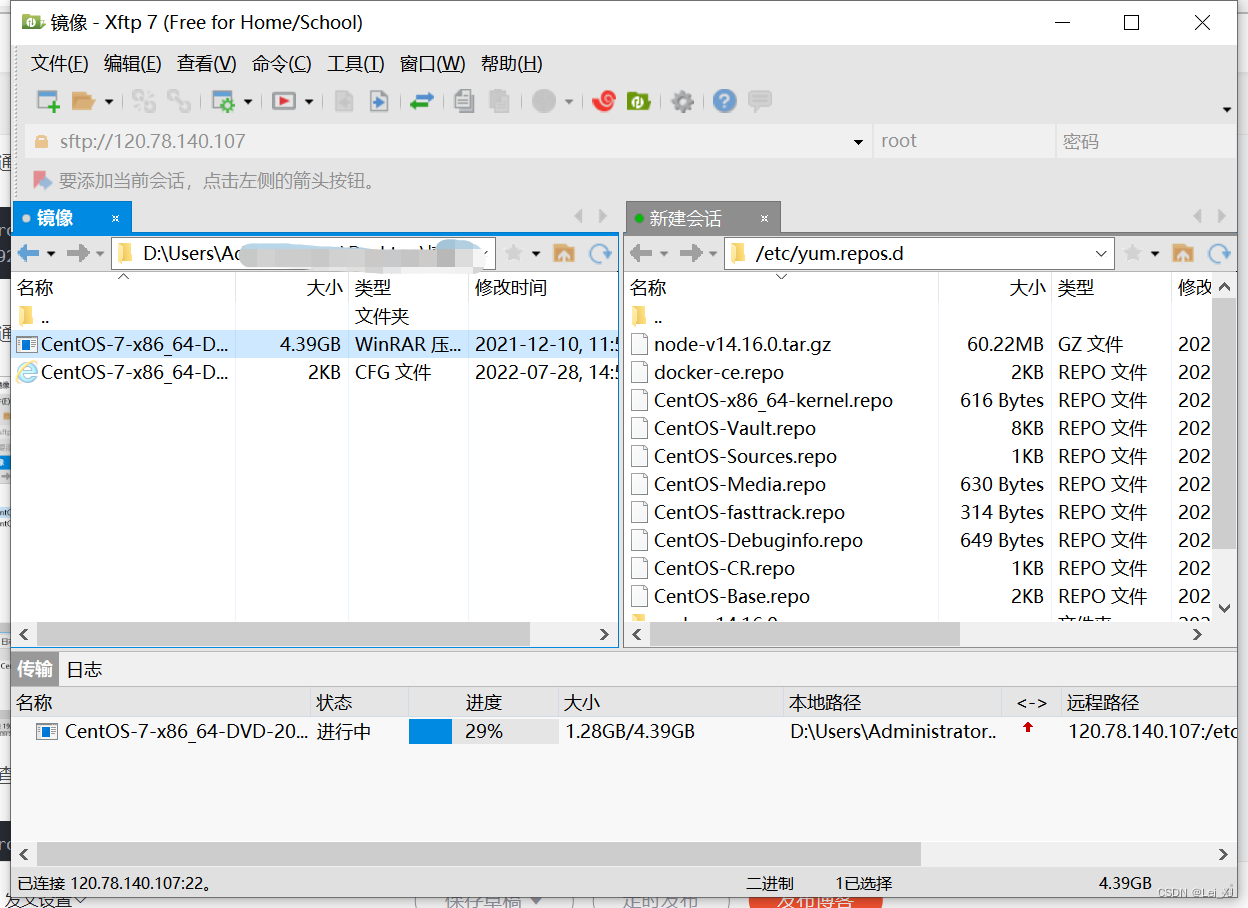
Task: Open the 帮助(H) menu
Action: tap(511, 63)
